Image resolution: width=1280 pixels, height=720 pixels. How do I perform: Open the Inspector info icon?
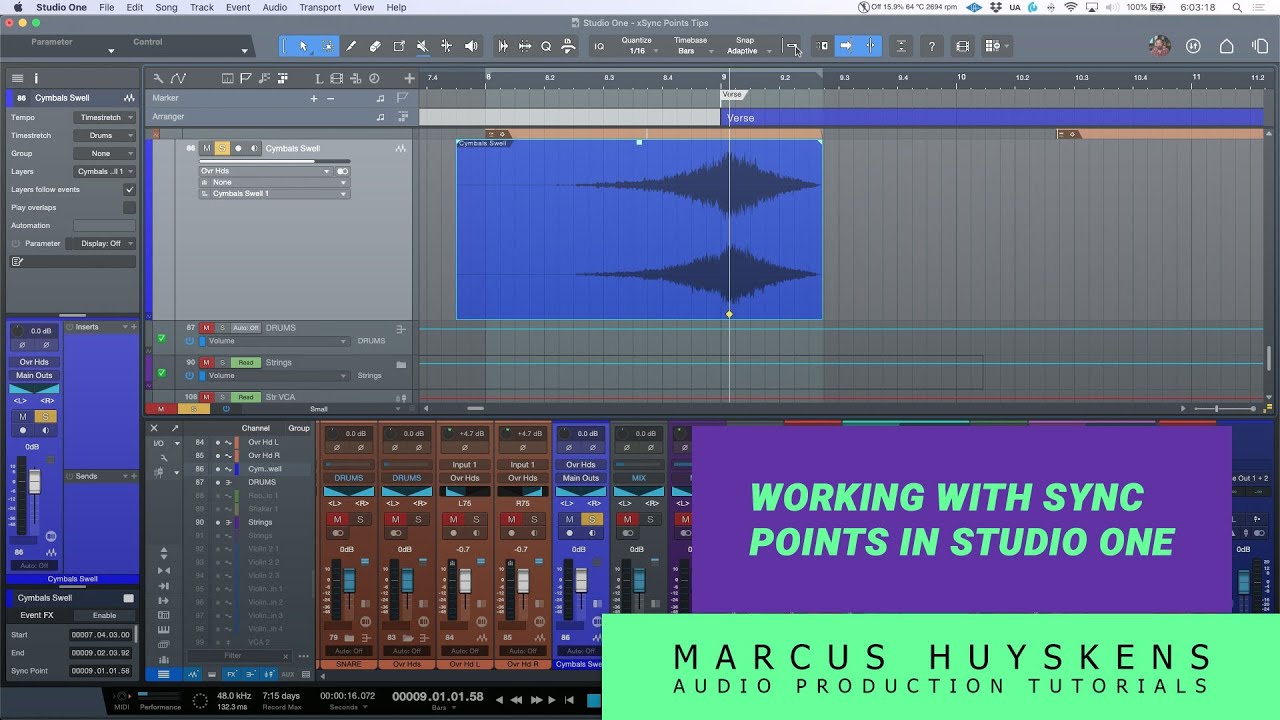(36, 78)
